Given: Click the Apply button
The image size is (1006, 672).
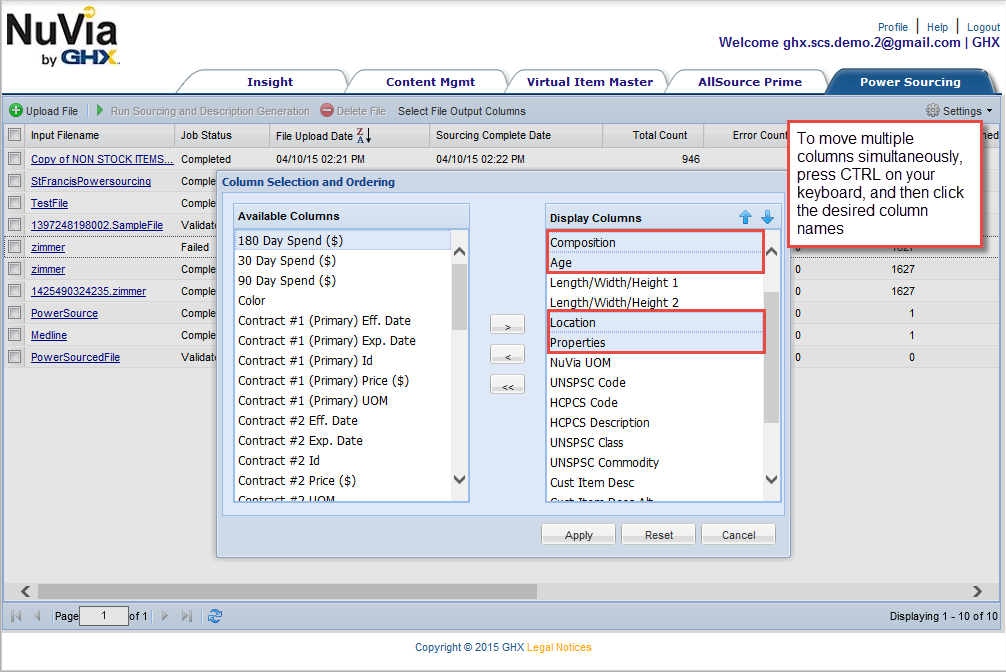Looking at the screenshot, I should pos(578,535).
